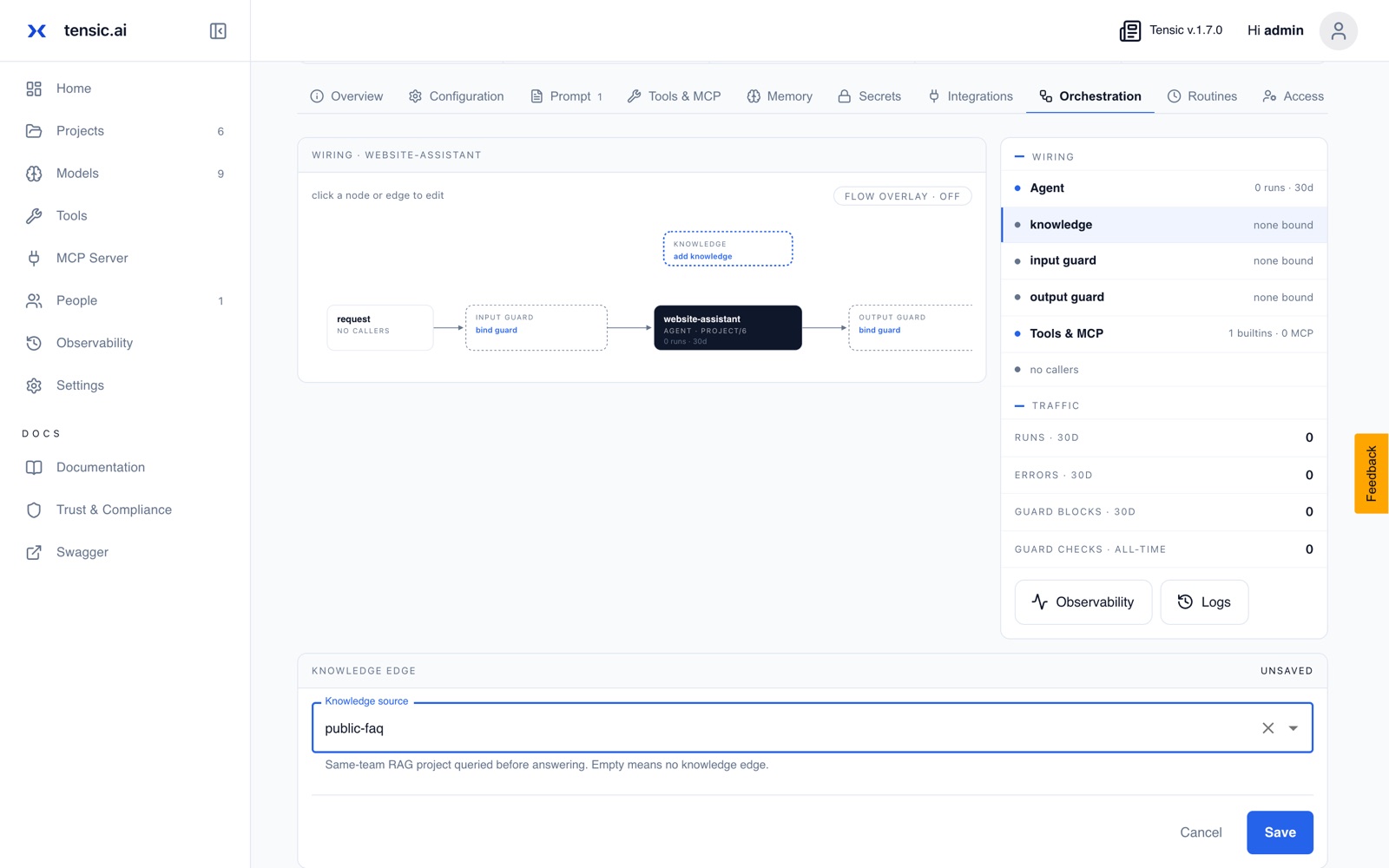Viewport: 1389px width, 868px height.
Task: Switch to the Orchestration tab
Action: [1090, 96]
